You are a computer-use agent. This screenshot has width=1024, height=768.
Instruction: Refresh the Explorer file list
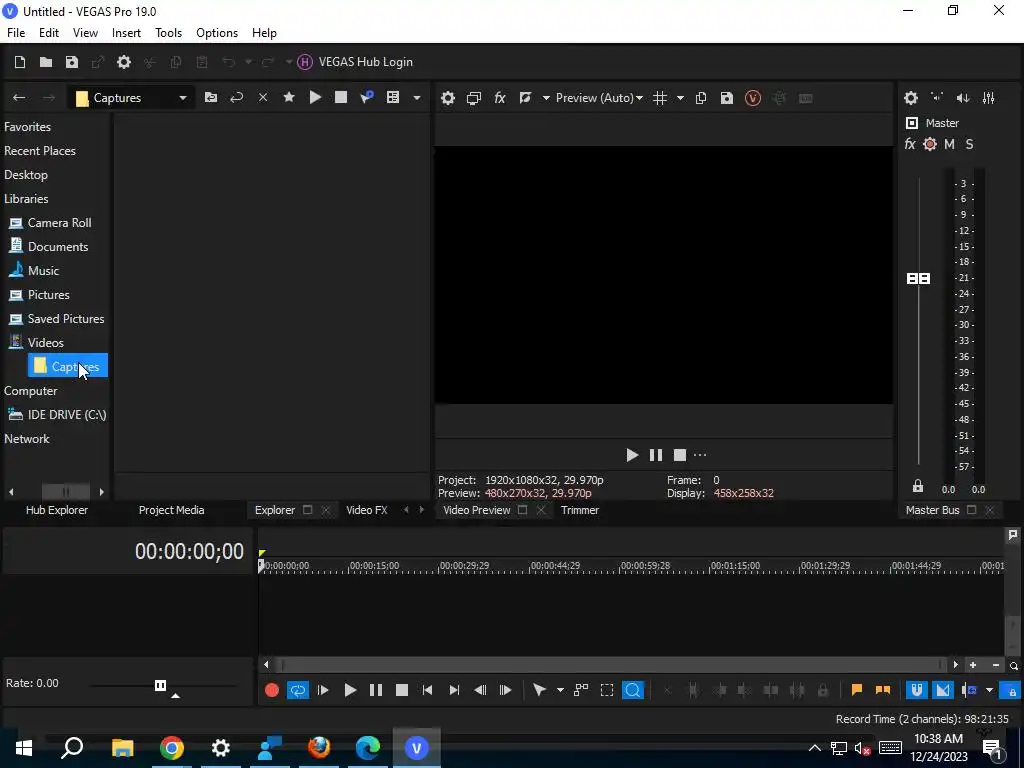[x=236, y=98]
